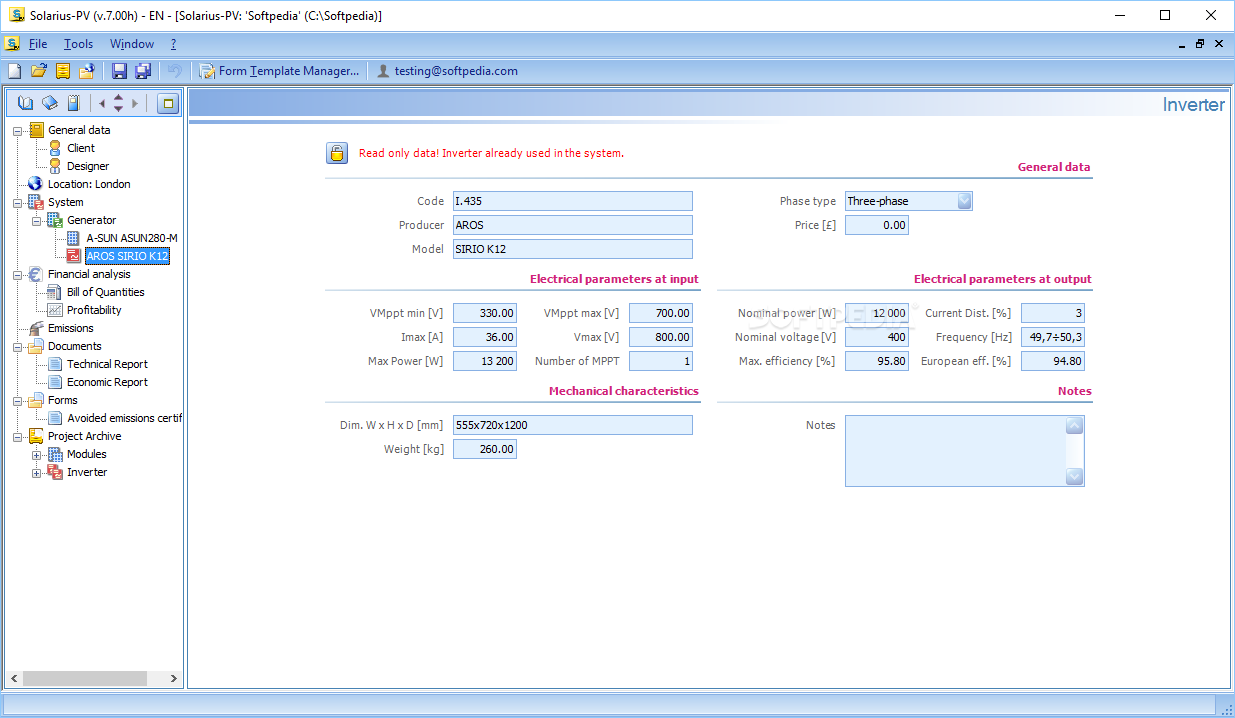The image size is (1235, 718).
Task: Click the greyed Undo arrow icon
Action: [175, 71]
